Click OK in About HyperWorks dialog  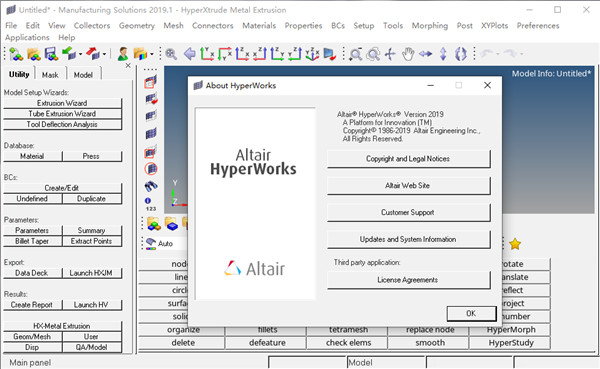(471, 313)
